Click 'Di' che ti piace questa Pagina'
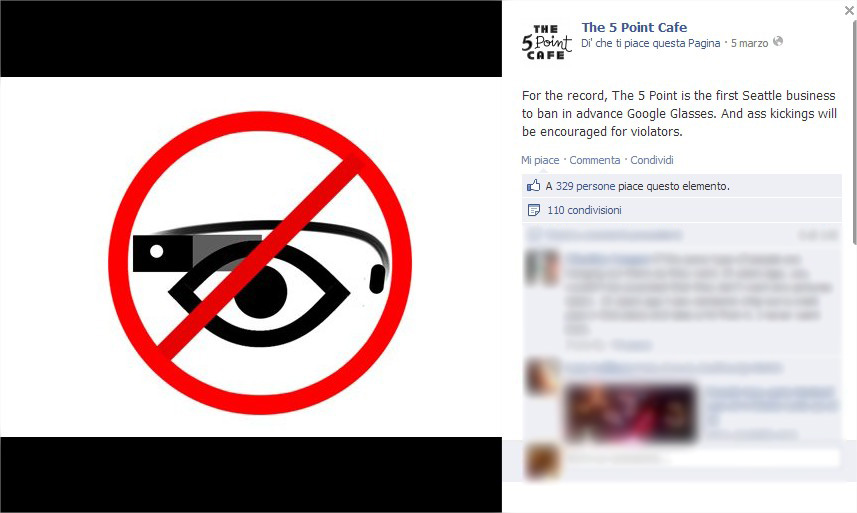Screen dimensions: 857x513 point(650,43)
